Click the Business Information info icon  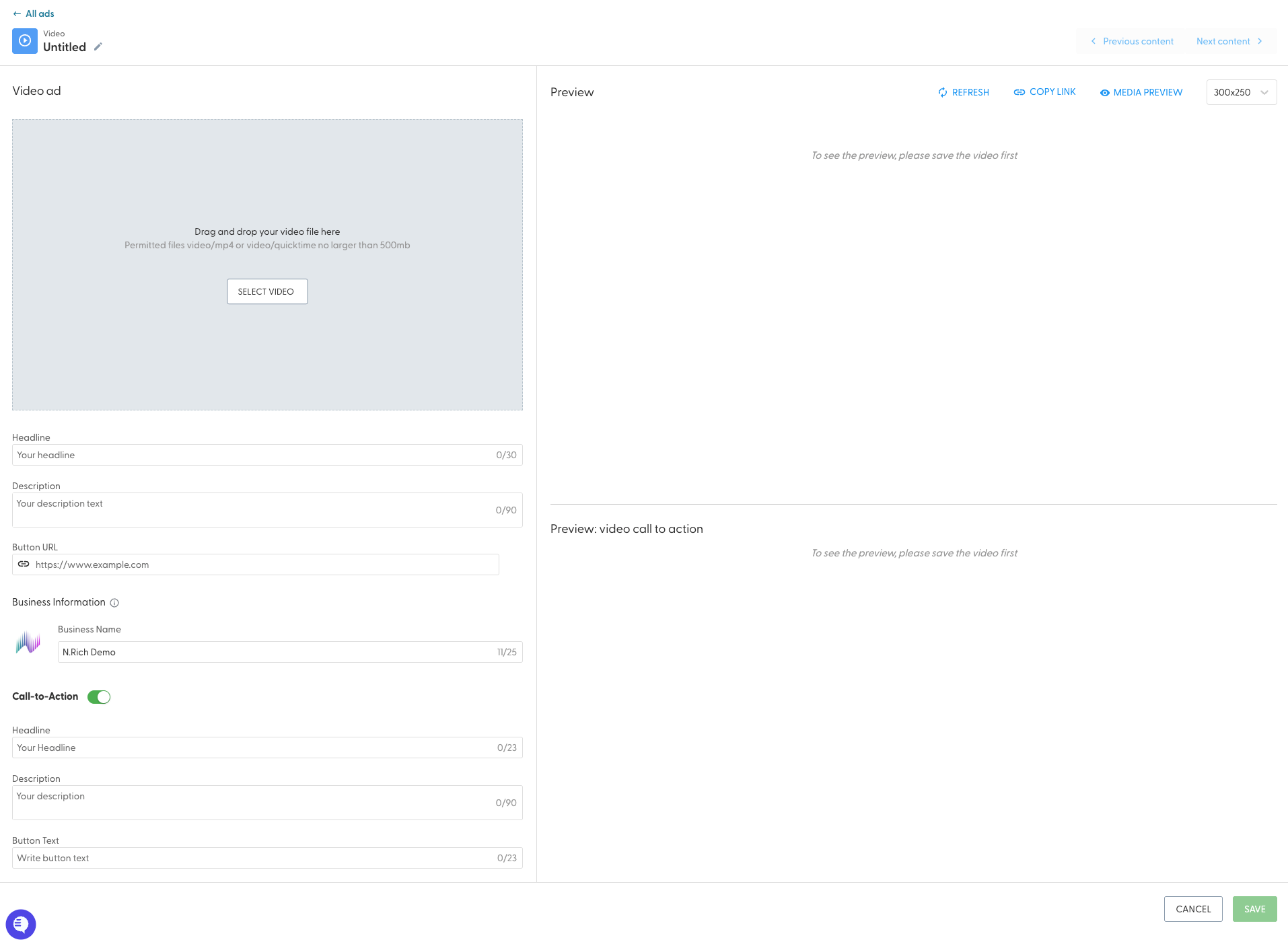114,603
